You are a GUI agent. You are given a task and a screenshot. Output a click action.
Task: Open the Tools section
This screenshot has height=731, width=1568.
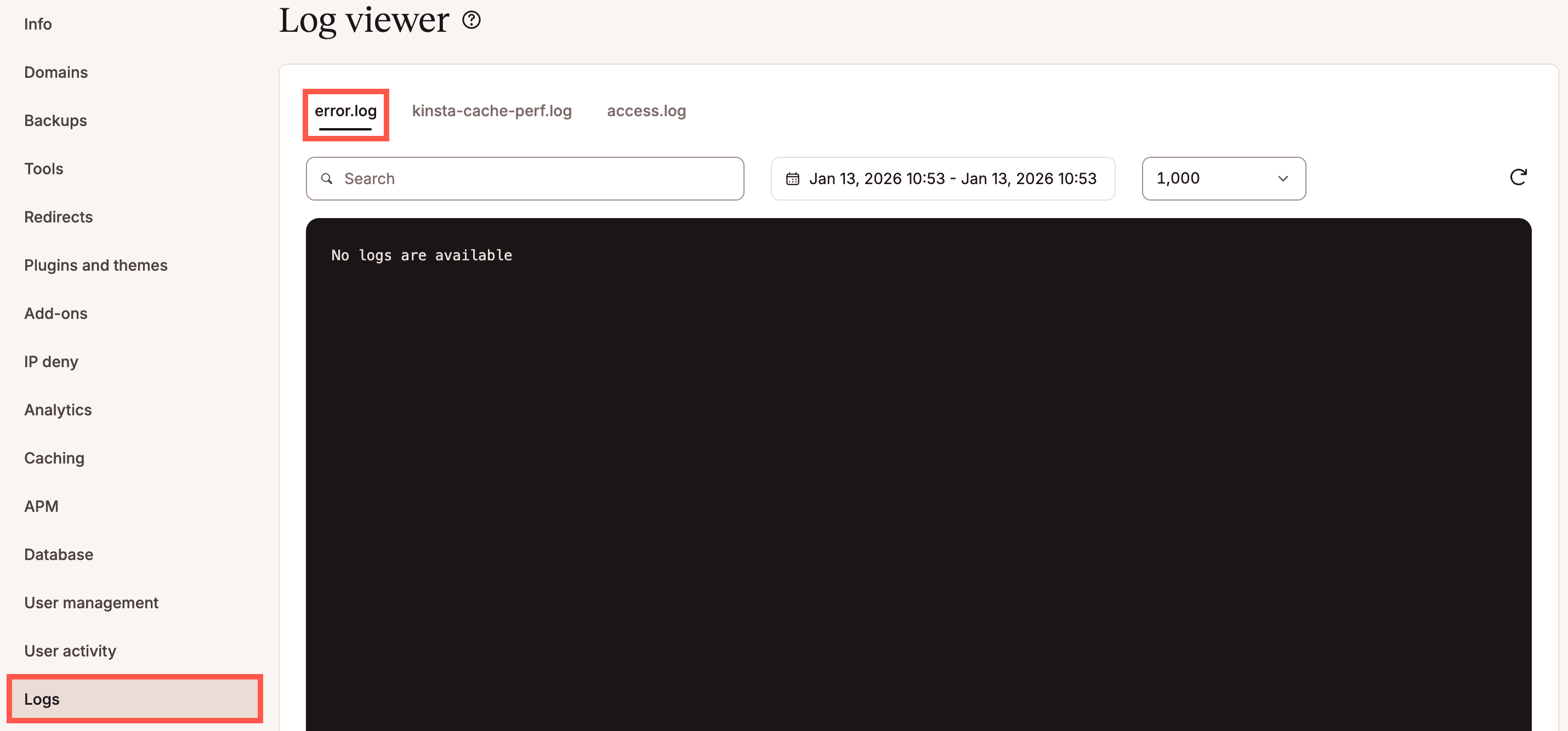[44, 168]
